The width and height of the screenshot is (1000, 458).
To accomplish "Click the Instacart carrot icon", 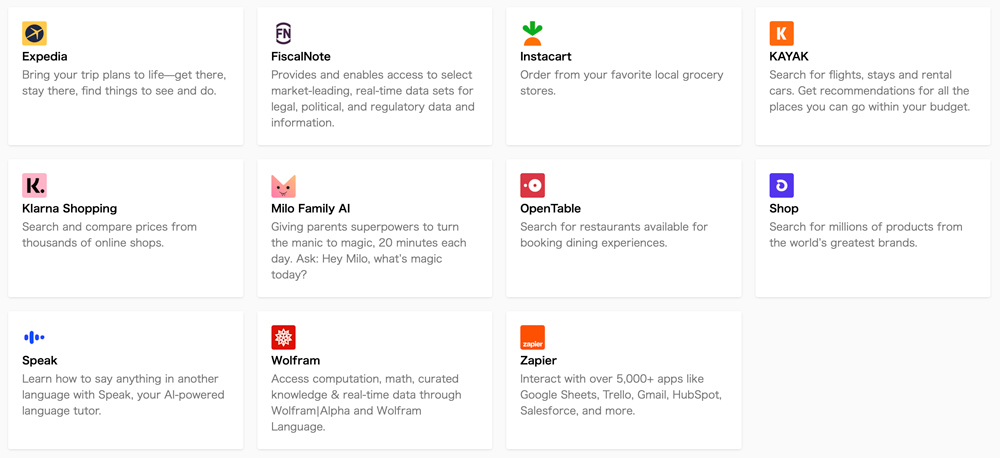I will [x=532, y=33].
